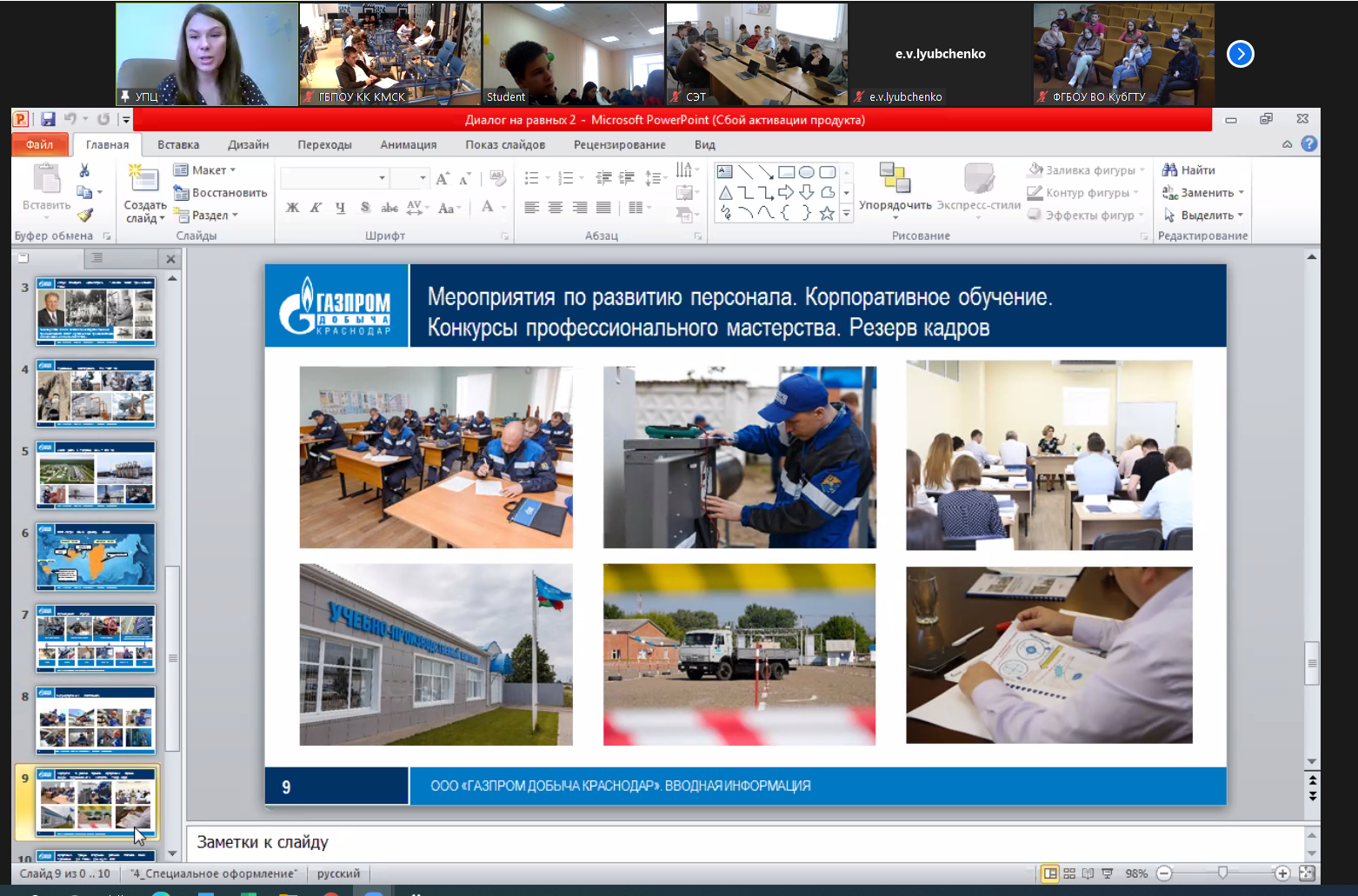
Task: Click the Найти find button
Action: coord(1188,170)
